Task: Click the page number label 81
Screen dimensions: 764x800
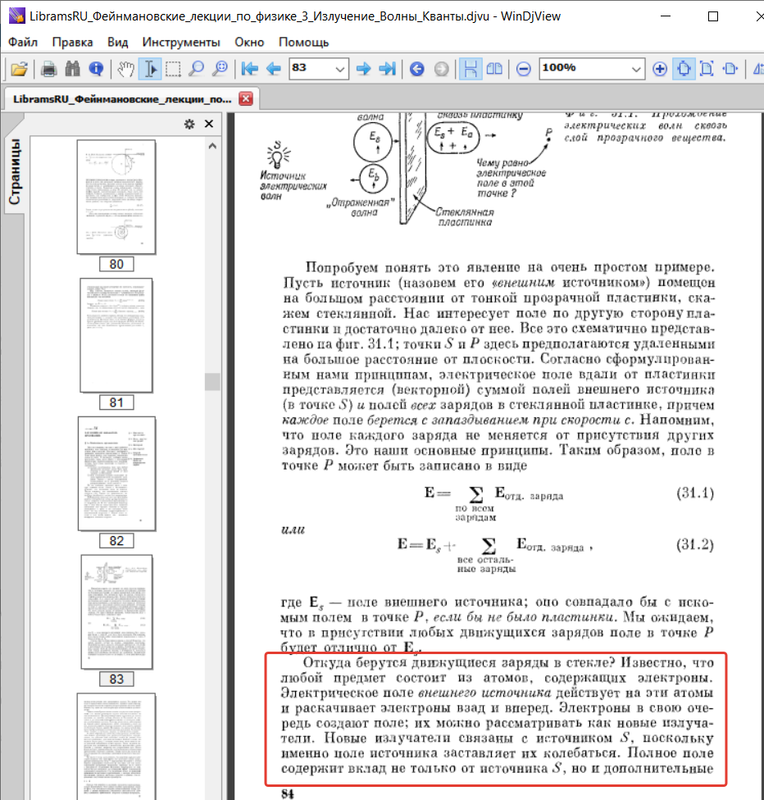Action: pos(116,403)
